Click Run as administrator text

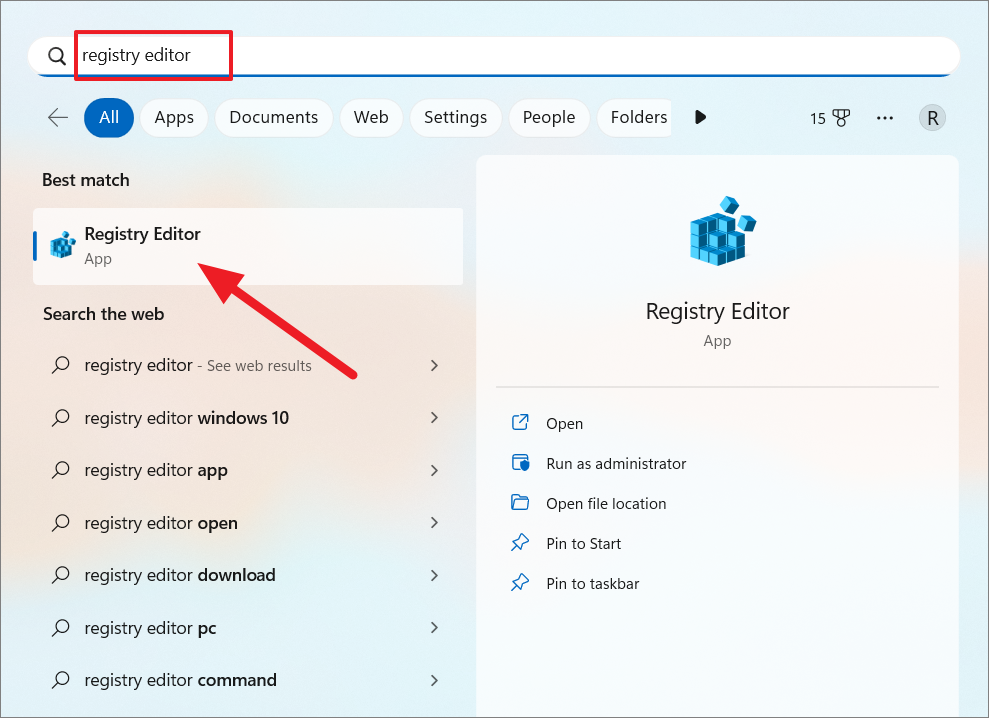[x=616, y=464]
